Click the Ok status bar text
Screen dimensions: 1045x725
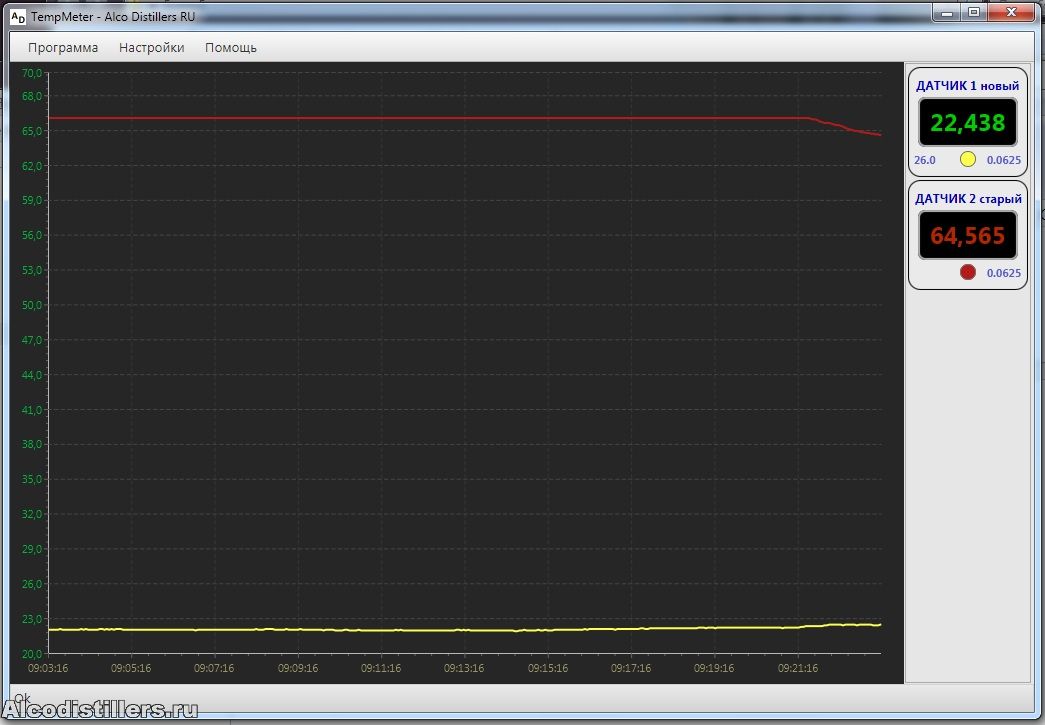coord(22,698)
